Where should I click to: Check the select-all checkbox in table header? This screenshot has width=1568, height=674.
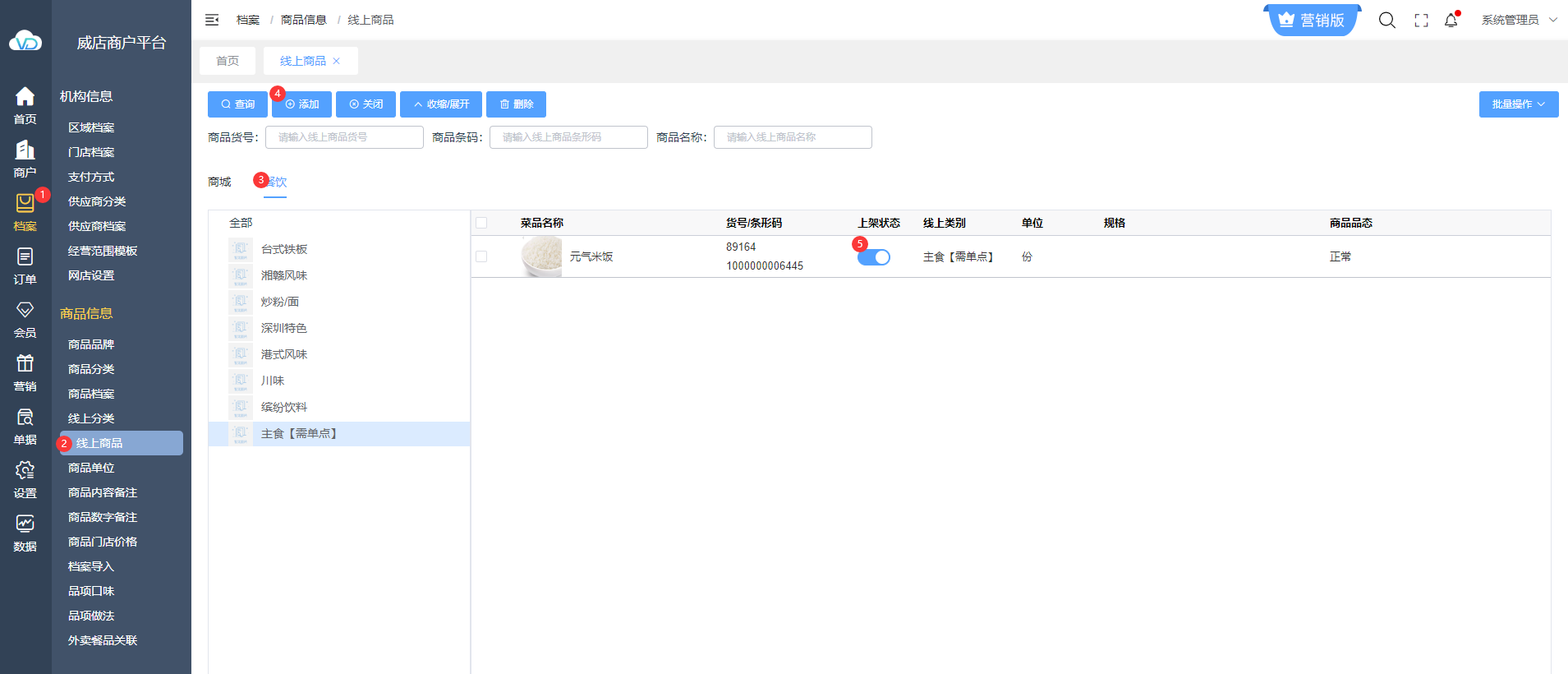(x=481, y=223)
